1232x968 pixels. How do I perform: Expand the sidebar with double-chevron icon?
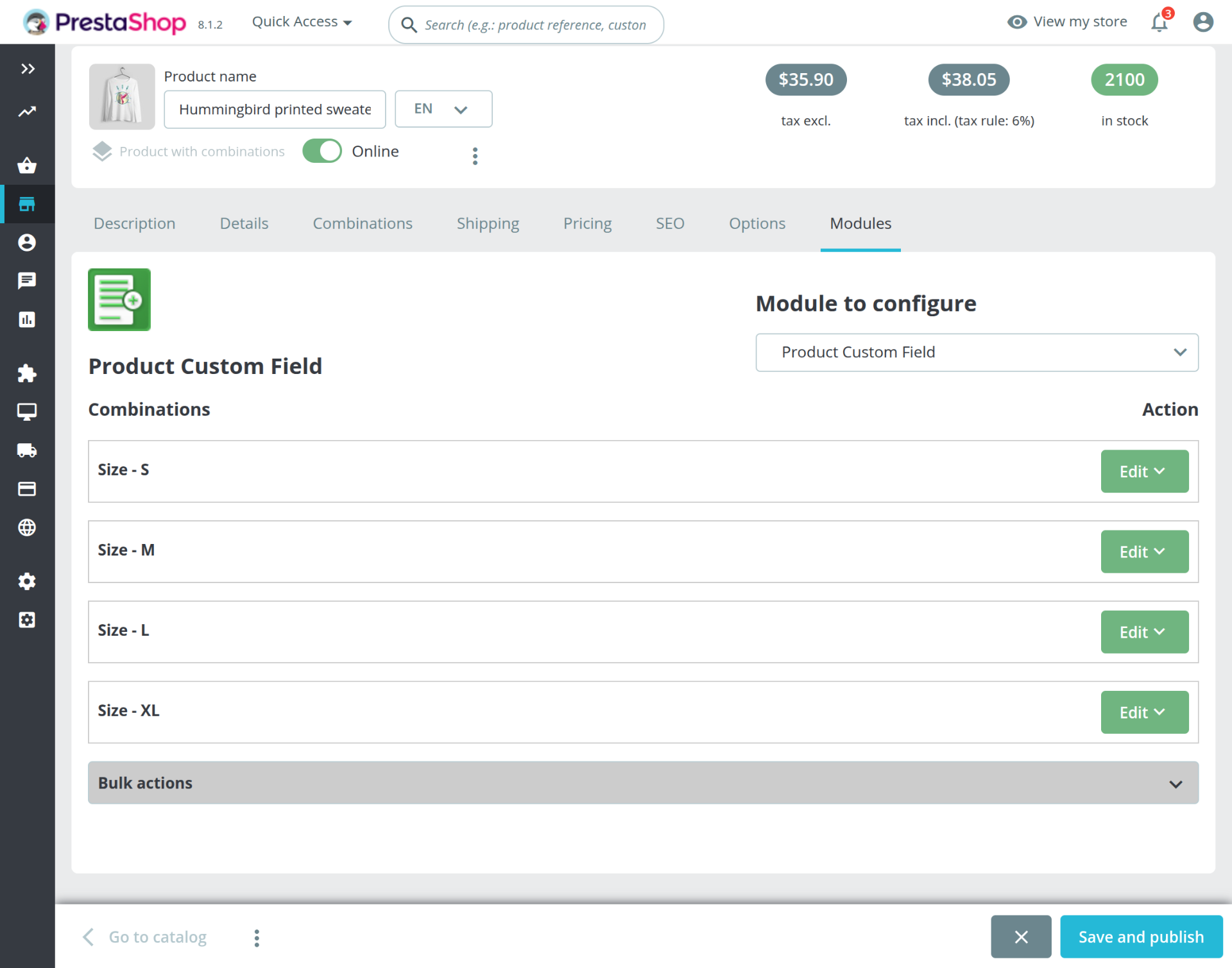27,69
